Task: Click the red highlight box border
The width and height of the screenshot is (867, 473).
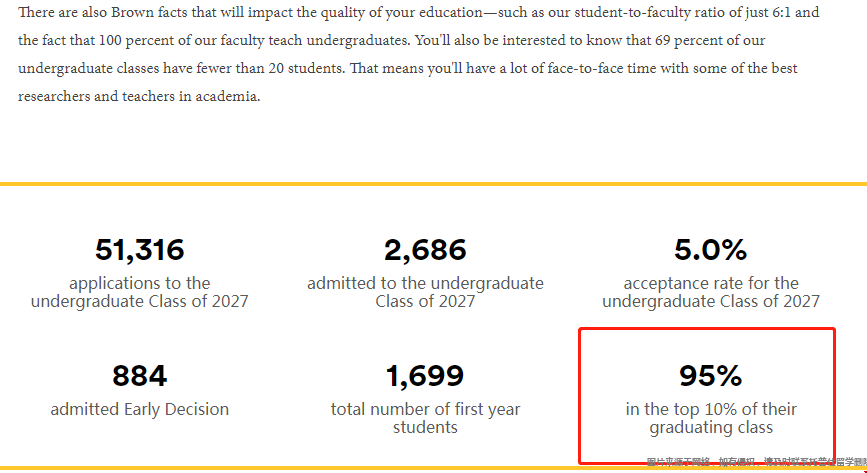Action: [x=707, y=329]
